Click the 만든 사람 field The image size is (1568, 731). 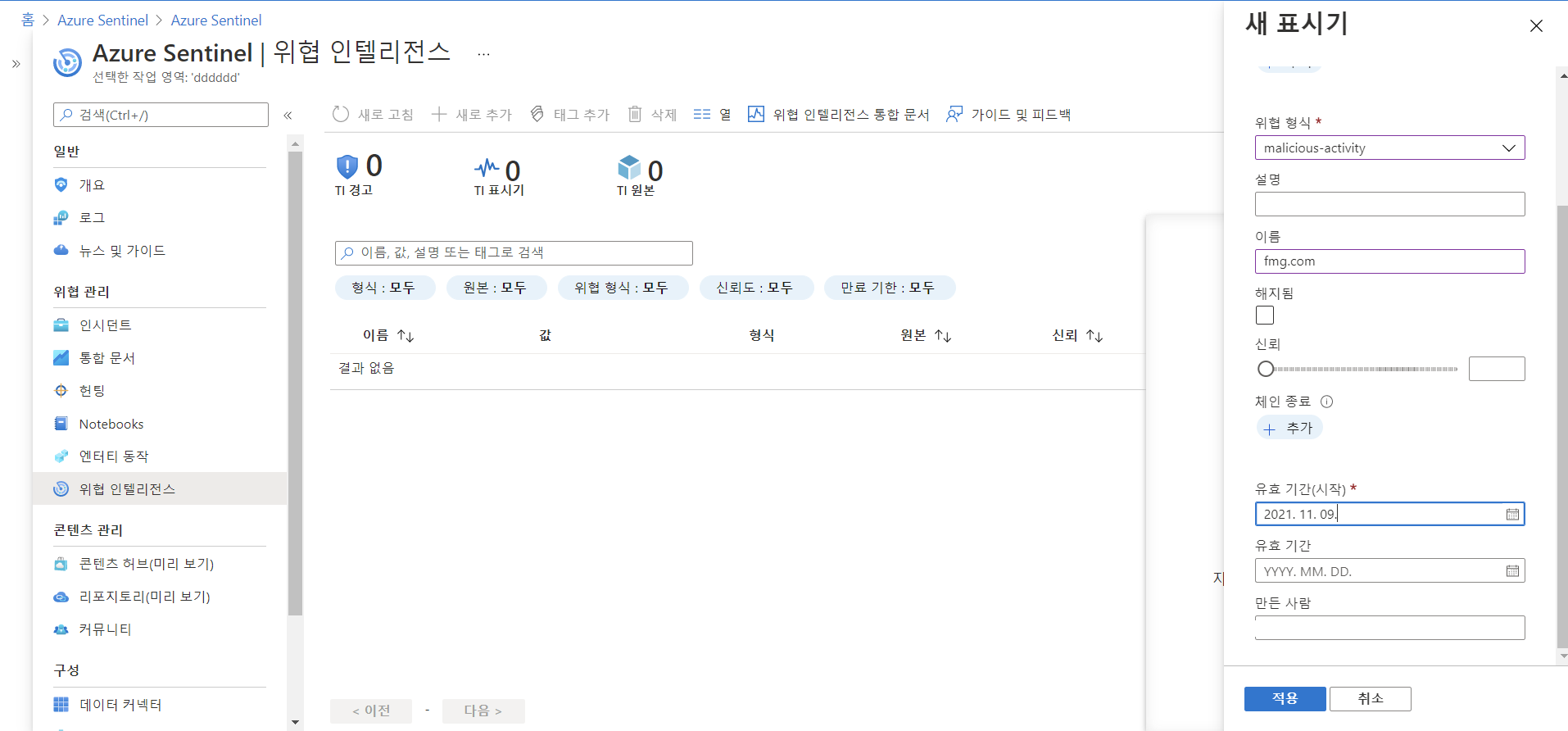tap(1390, 628)
